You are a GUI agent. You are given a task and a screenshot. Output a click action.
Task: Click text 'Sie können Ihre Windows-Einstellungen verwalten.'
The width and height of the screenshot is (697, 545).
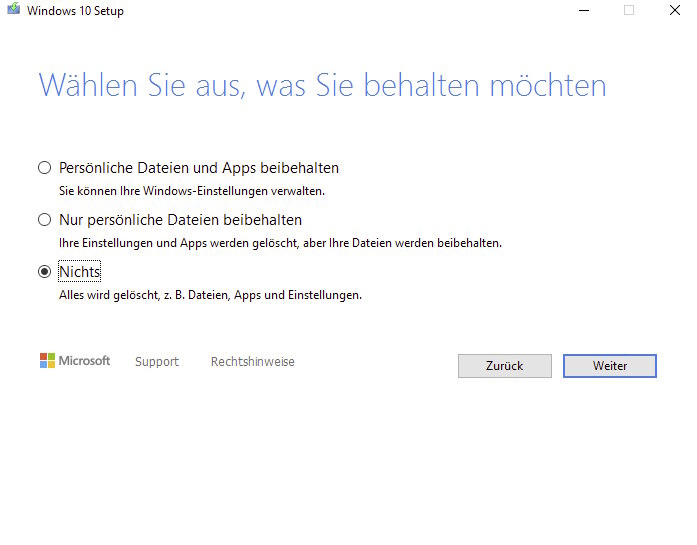point(192,191)
